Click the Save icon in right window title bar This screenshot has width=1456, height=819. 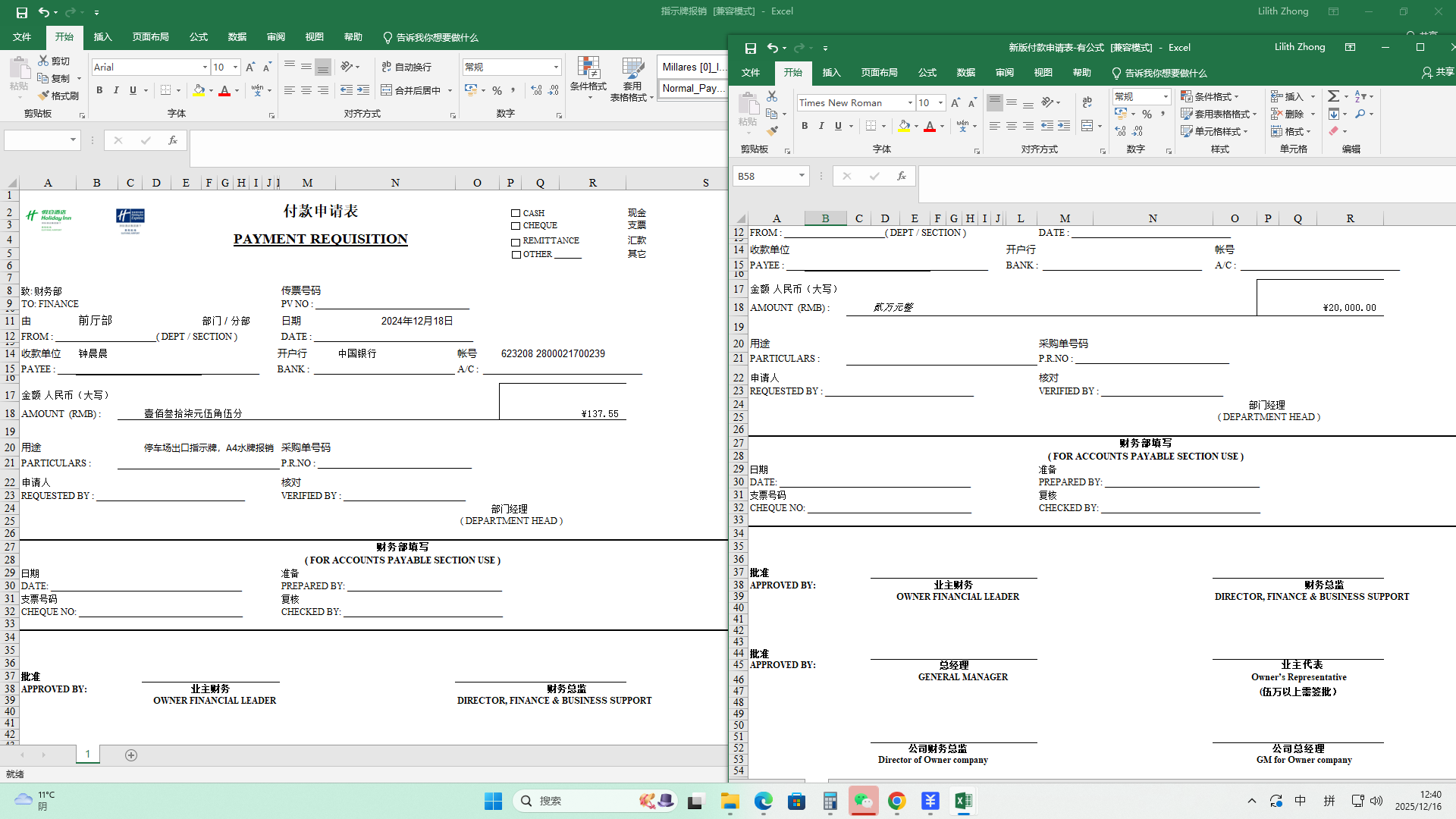[x=750, y=48]
